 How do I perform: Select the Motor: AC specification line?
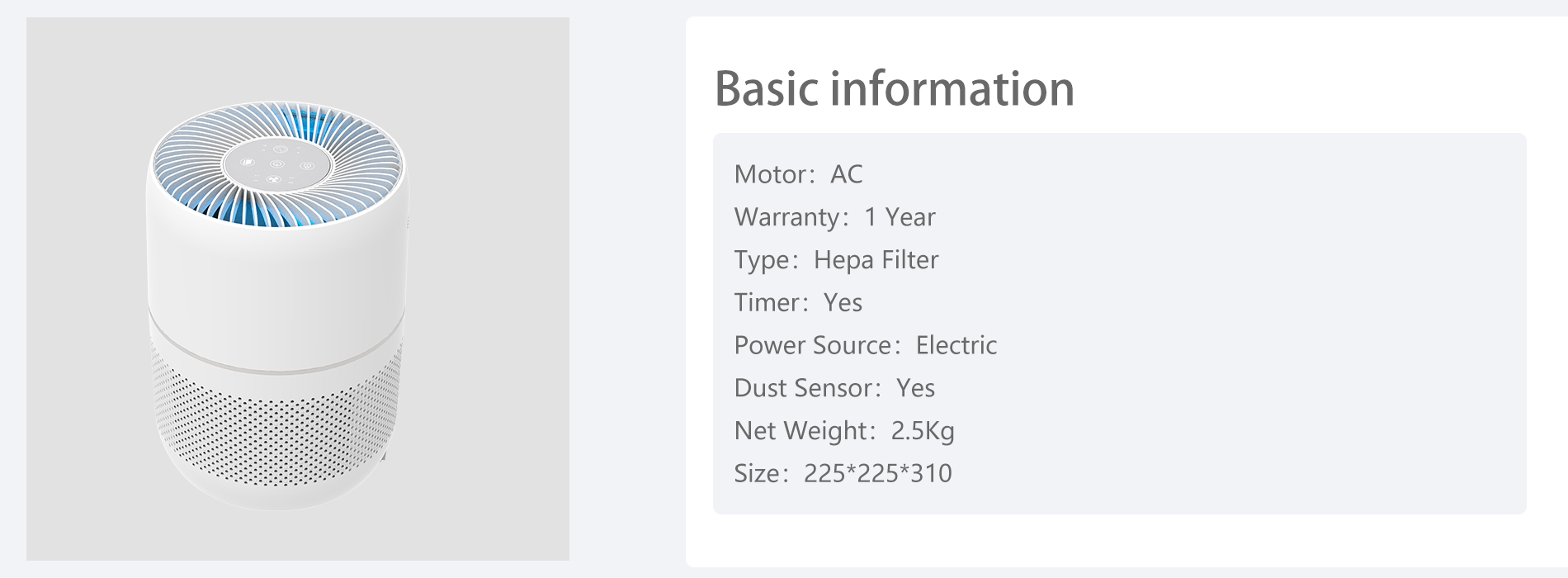(798, 174)
